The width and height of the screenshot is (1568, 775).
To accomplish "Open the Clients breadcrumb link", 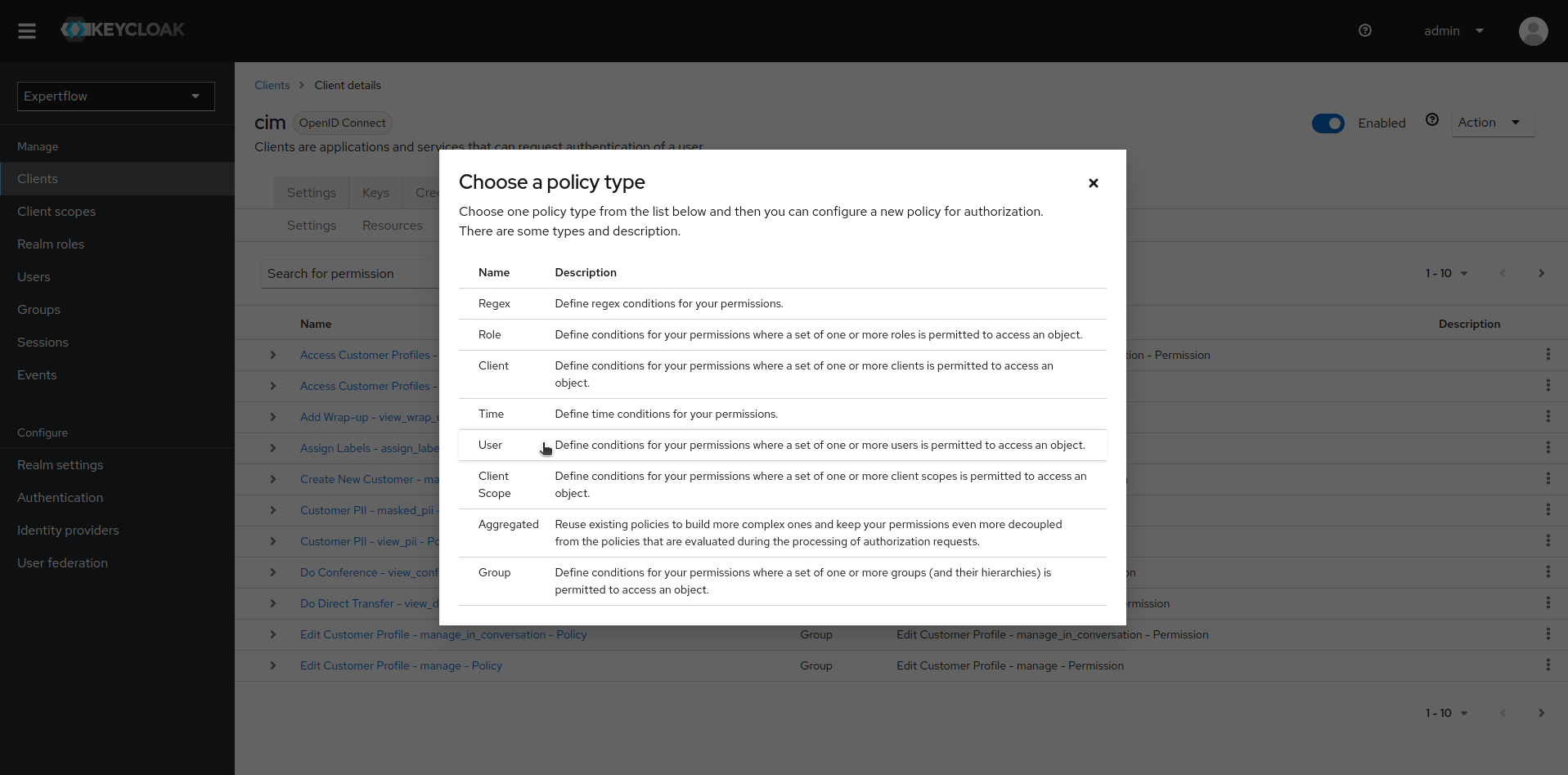I will 271,85.
